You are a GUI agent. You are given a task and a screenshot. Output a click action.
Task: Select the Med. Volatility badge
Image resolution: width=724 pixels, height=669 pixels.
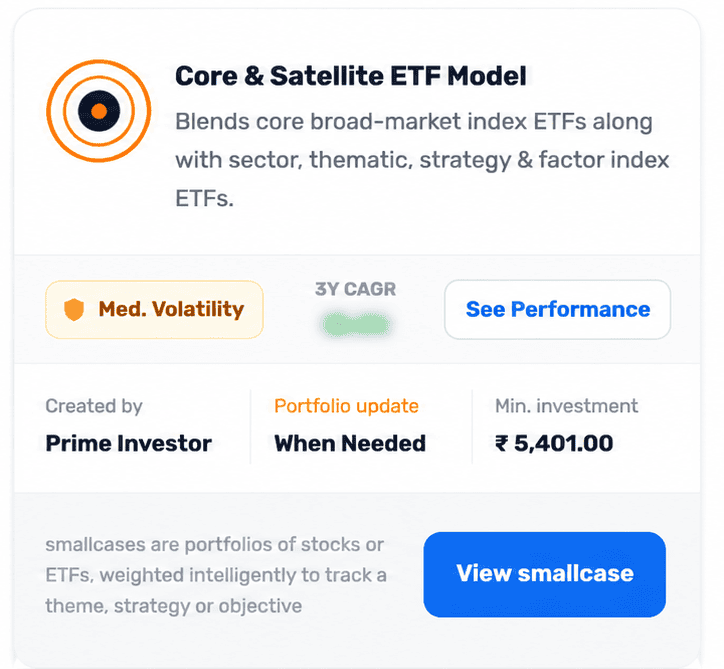coord(154,309)
